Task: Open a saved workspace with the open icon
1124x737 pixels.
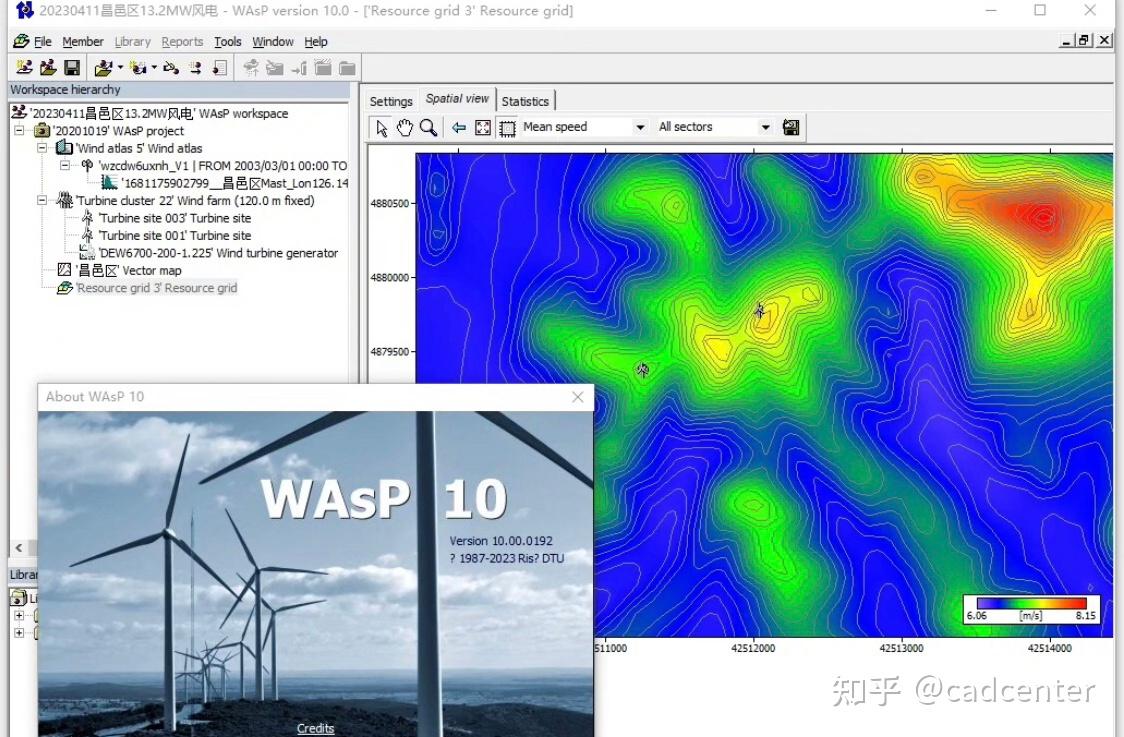Action: point(46,67)
